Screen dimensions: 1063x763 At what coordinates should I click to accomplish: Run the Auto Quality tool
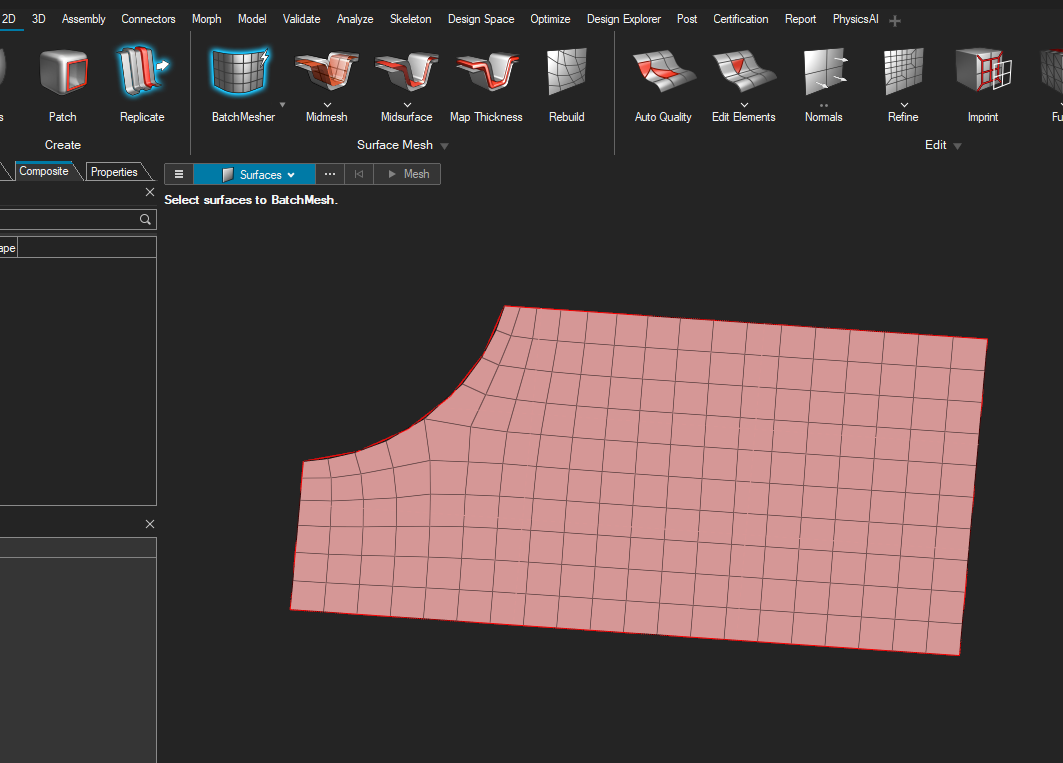(x=663, y=71)
